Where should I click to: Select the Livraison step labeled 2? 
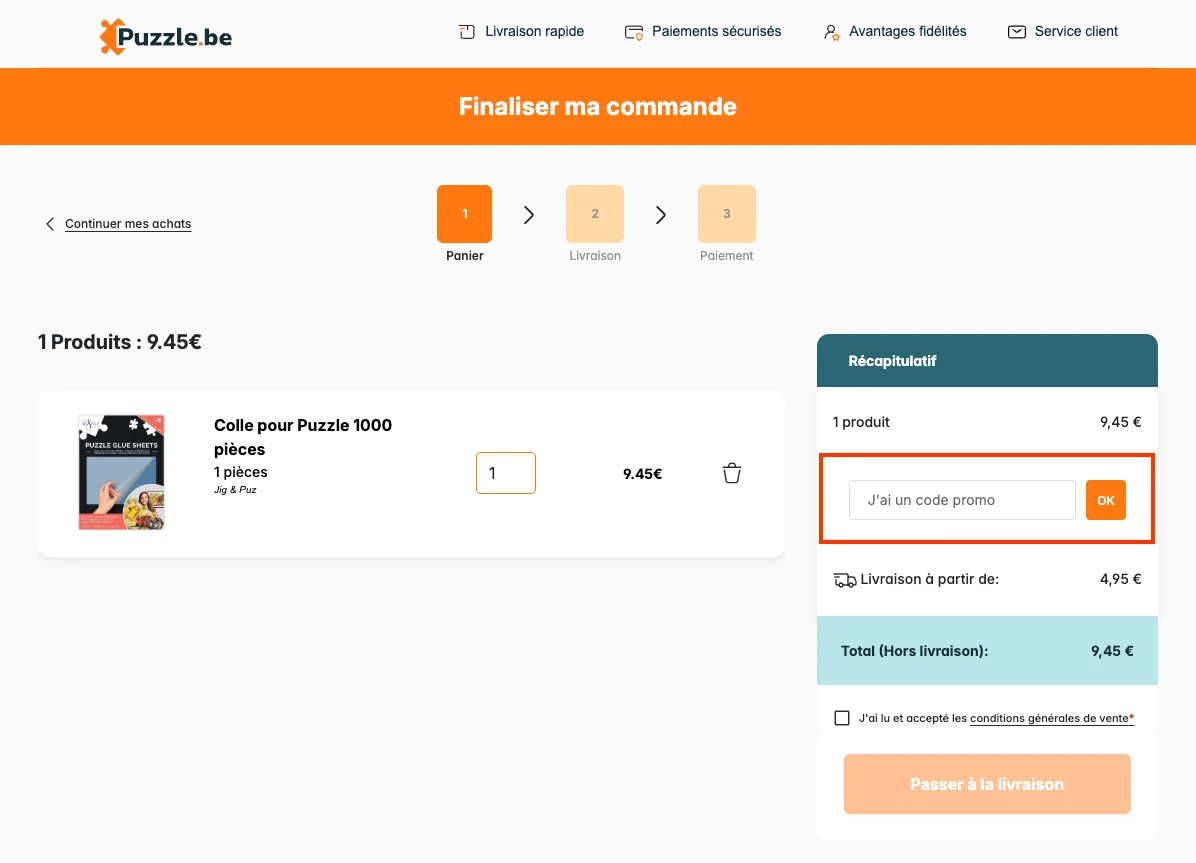coord(595,213)
